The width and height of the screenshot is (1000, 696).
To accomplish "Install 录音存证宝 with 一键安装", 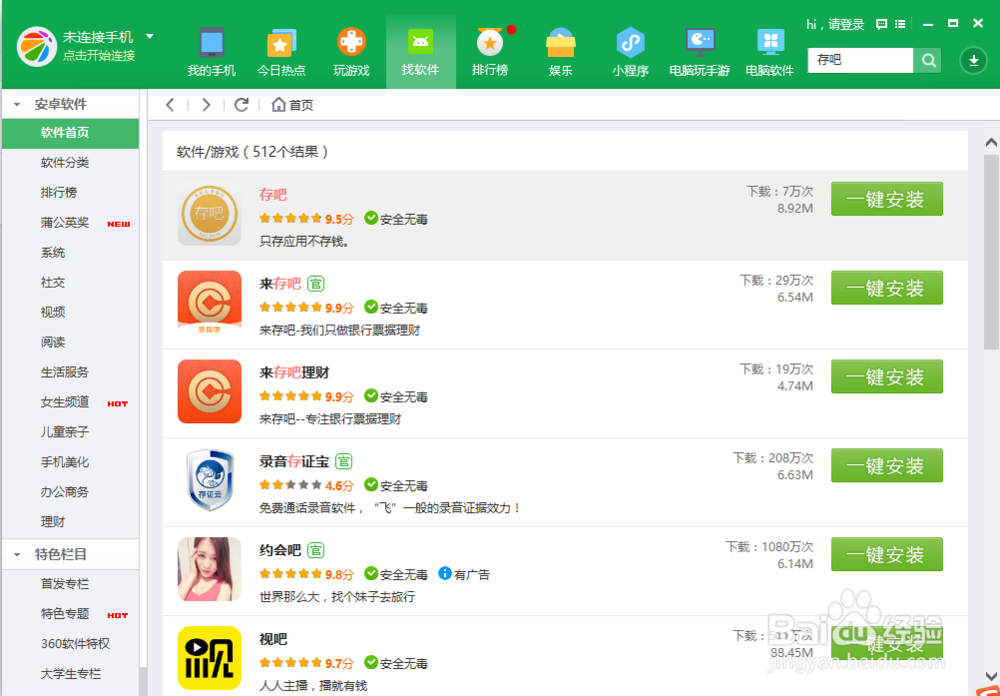I will [x=886, y=465].
